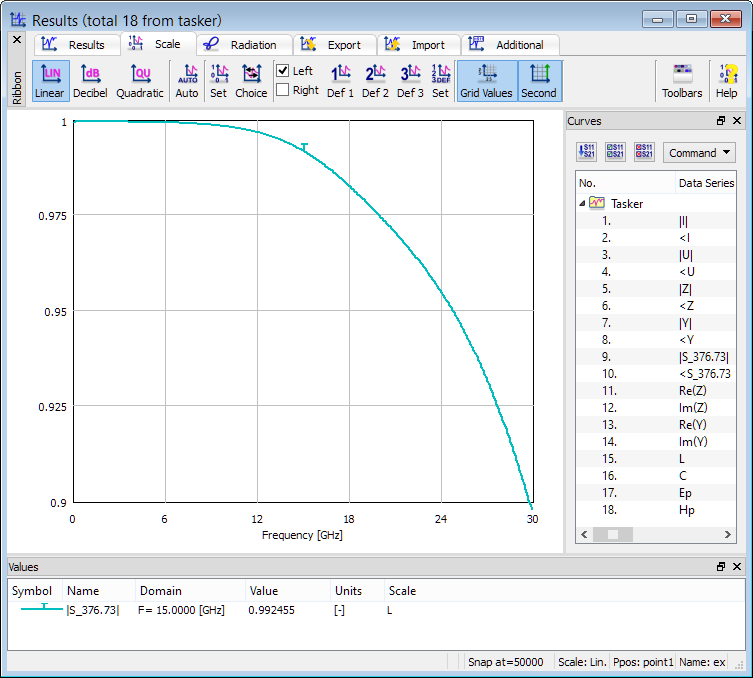Screen dimensions: 753x678
Task: Click the |S_376.73| row in Values
Action: pos(92,610)
